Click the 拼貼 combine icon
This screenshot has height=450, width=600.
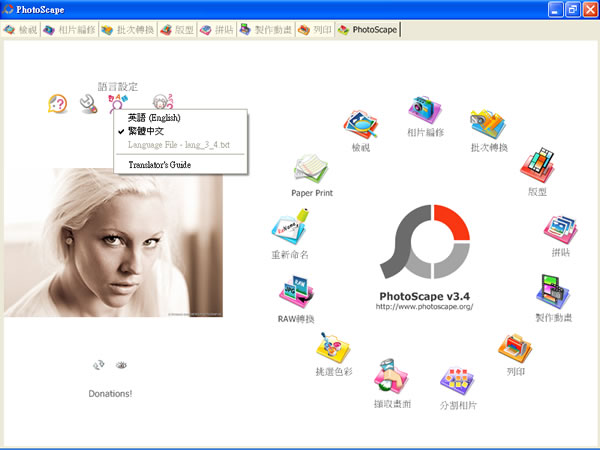click(x=560, y=230)
